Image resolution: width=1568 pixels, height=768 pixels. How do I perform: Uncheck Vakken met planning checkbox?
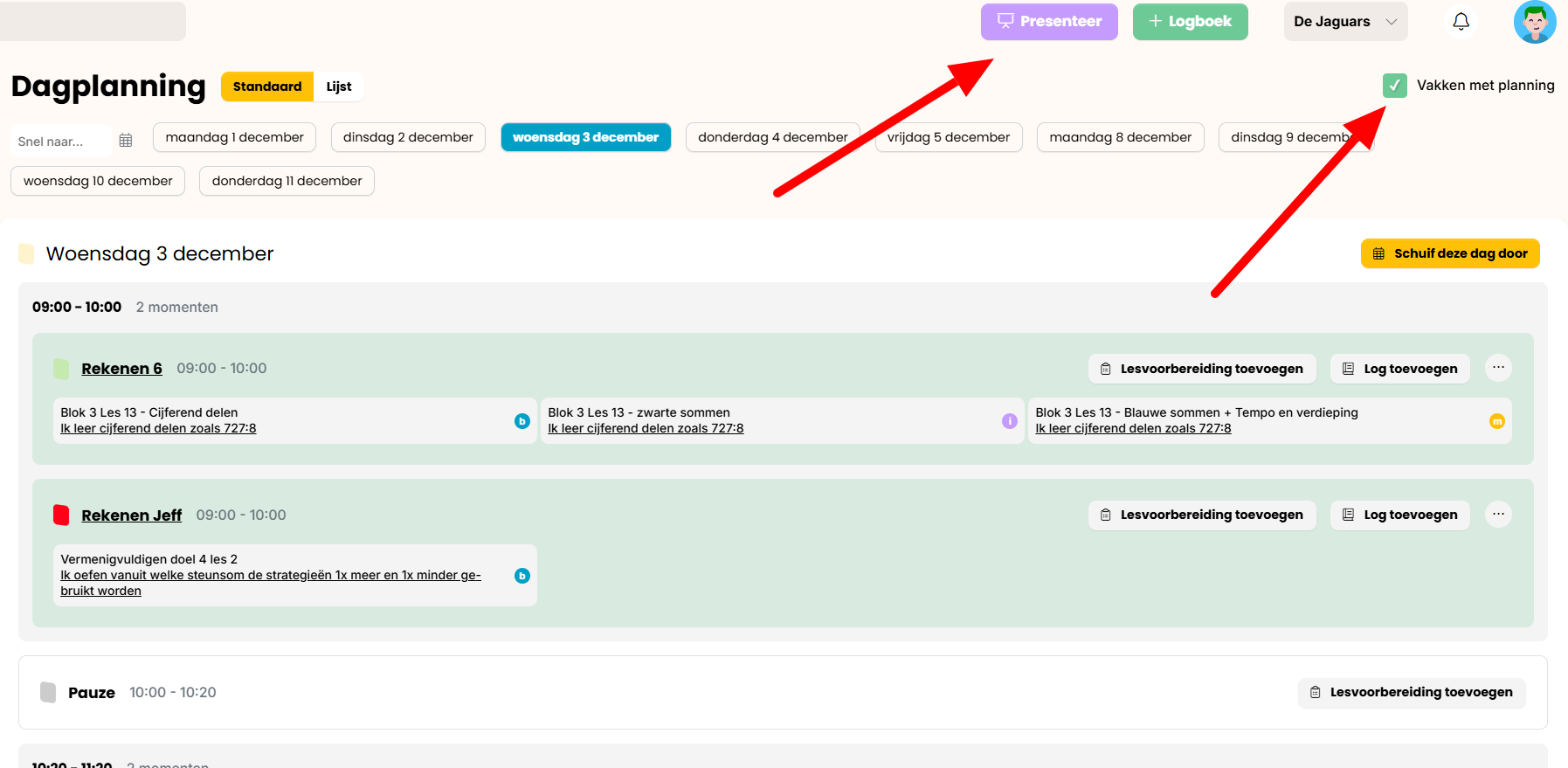(1394, 86)
